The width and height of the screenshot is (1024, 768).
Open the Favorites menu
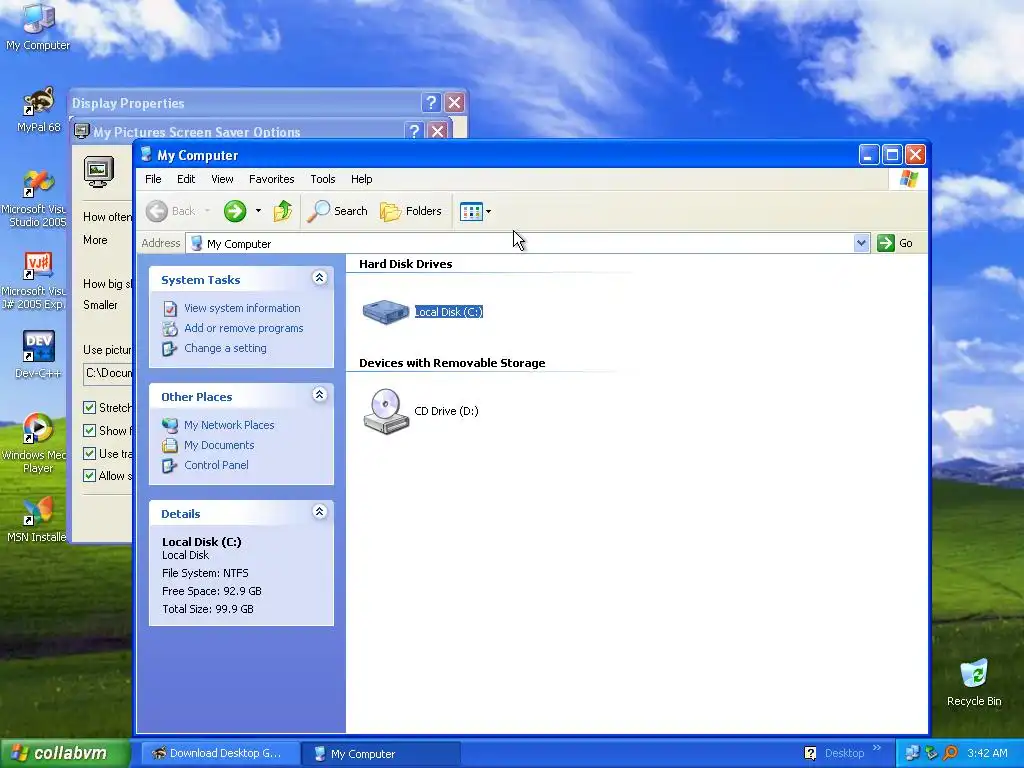(x=271, y=179)
